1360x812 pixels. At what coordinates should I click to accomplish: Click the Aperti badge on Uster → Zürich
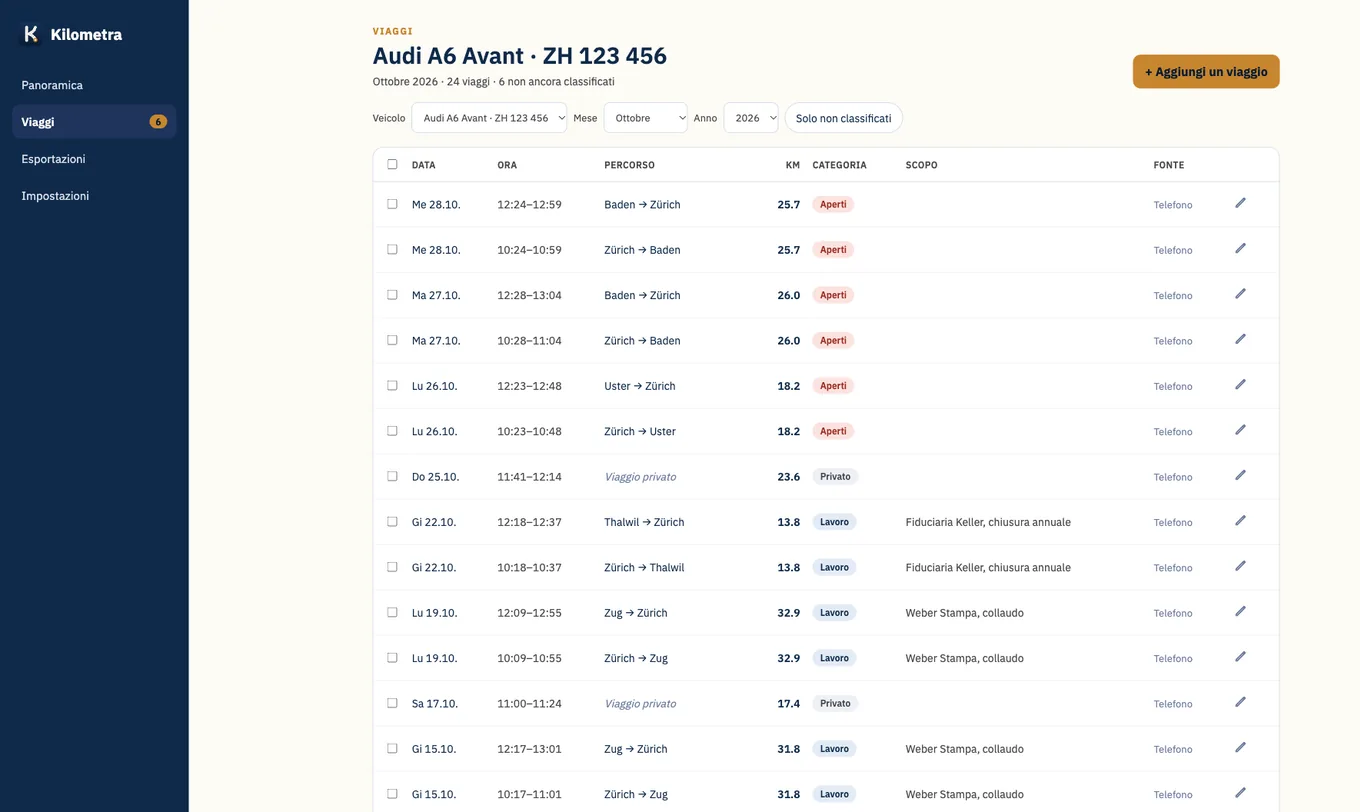[833, 386]
